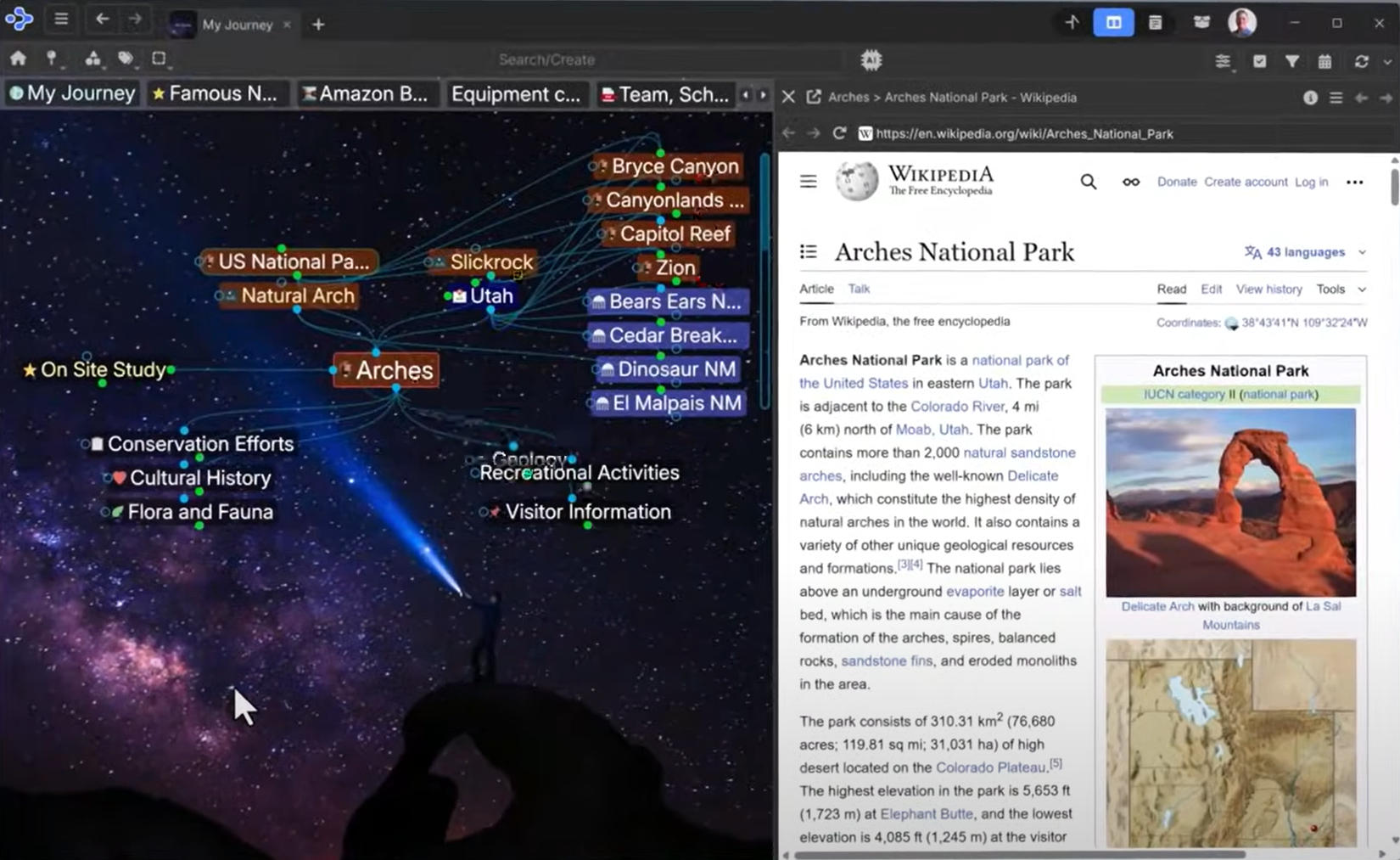Open the calendar toolbar icon
Image resolution: width=1400 pixels, height=860 pixels.
point(1324,61)
